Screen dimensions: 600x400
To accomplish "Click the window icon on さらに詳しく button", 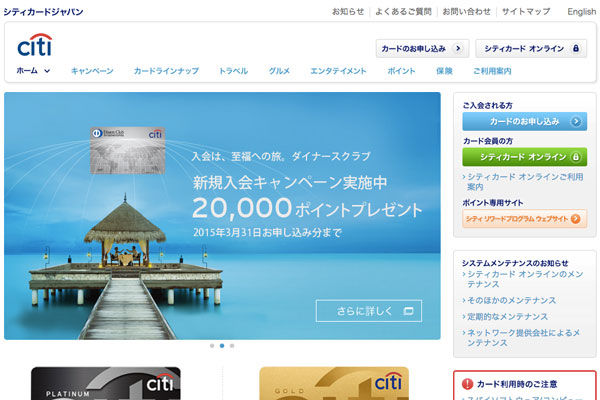I will [408, 311].
